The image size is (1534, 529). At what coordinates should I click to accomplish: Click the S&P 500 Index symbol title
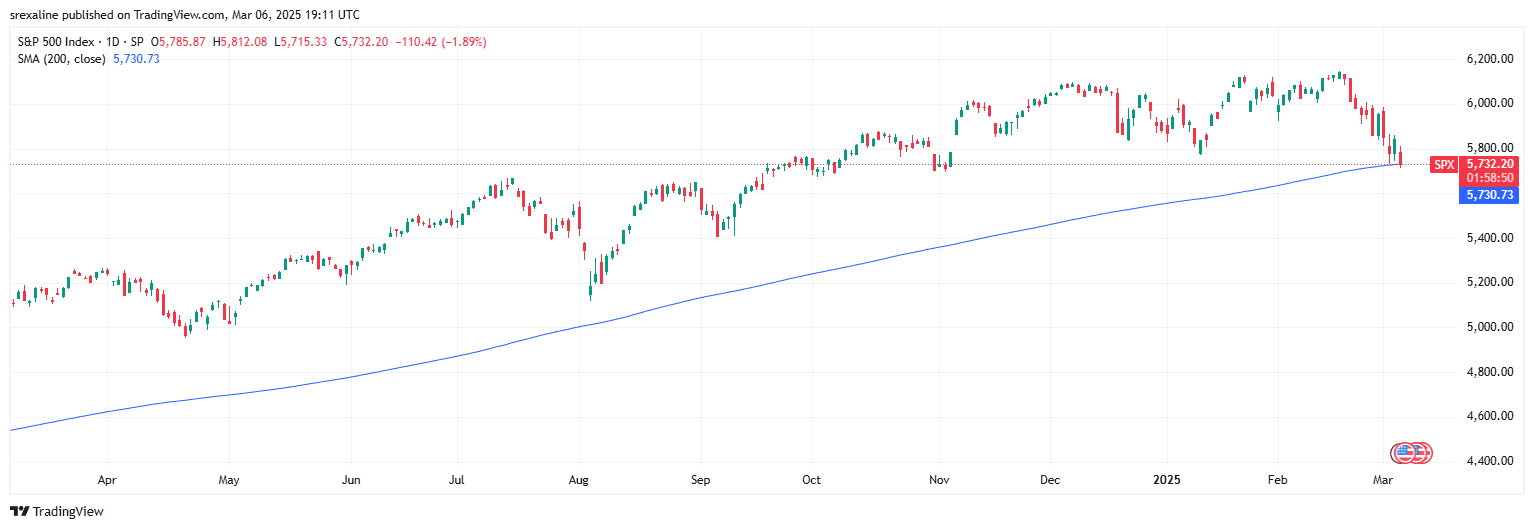[58, 42]
